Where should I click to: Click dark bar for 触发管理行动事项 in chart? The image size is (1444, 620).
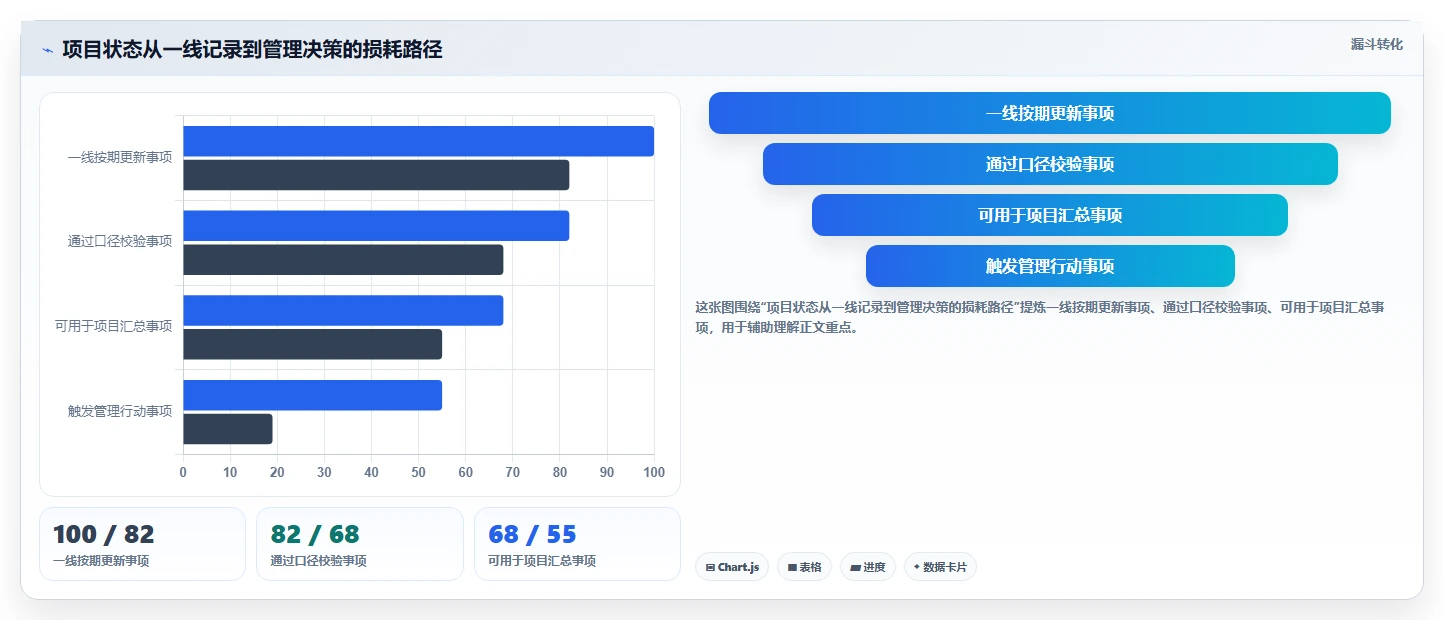tap(228, 429)
